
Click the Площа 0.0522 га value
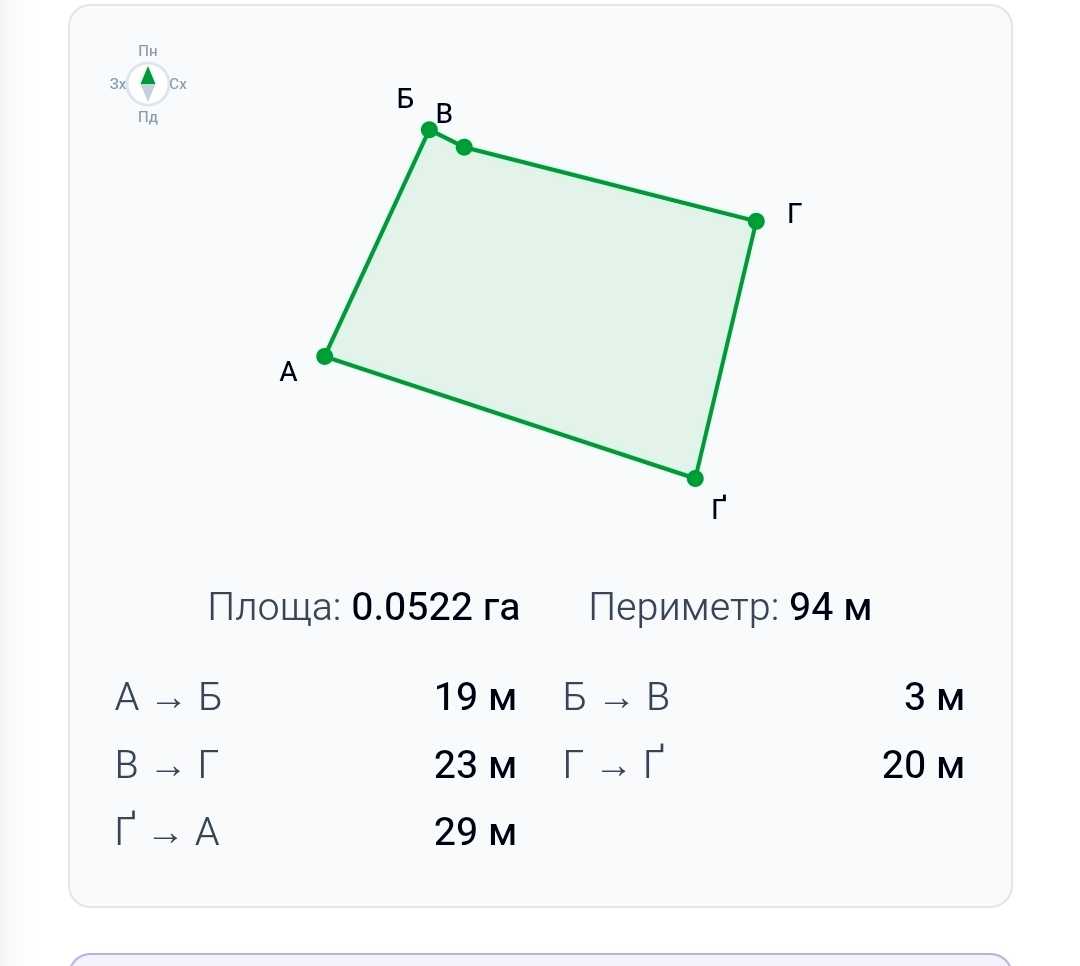coord(435,607)
